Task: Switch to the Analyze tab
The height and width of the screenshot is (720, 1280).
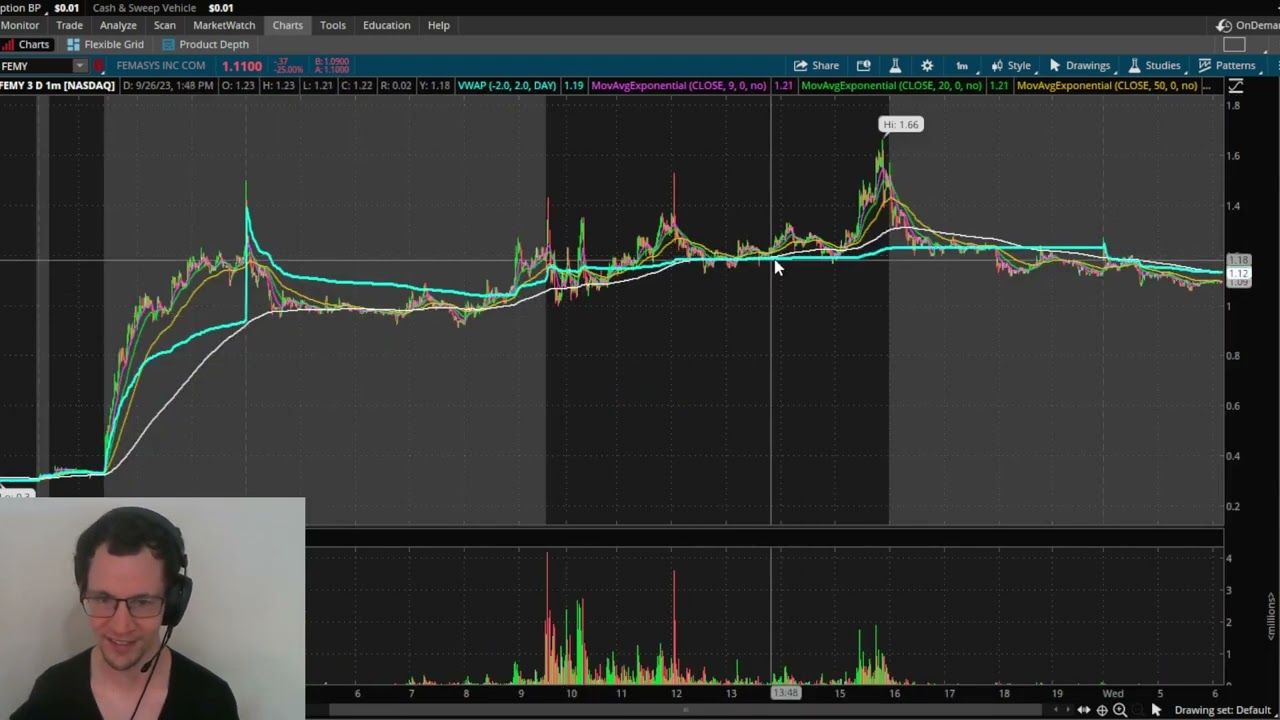Action: tap(118, 25)
